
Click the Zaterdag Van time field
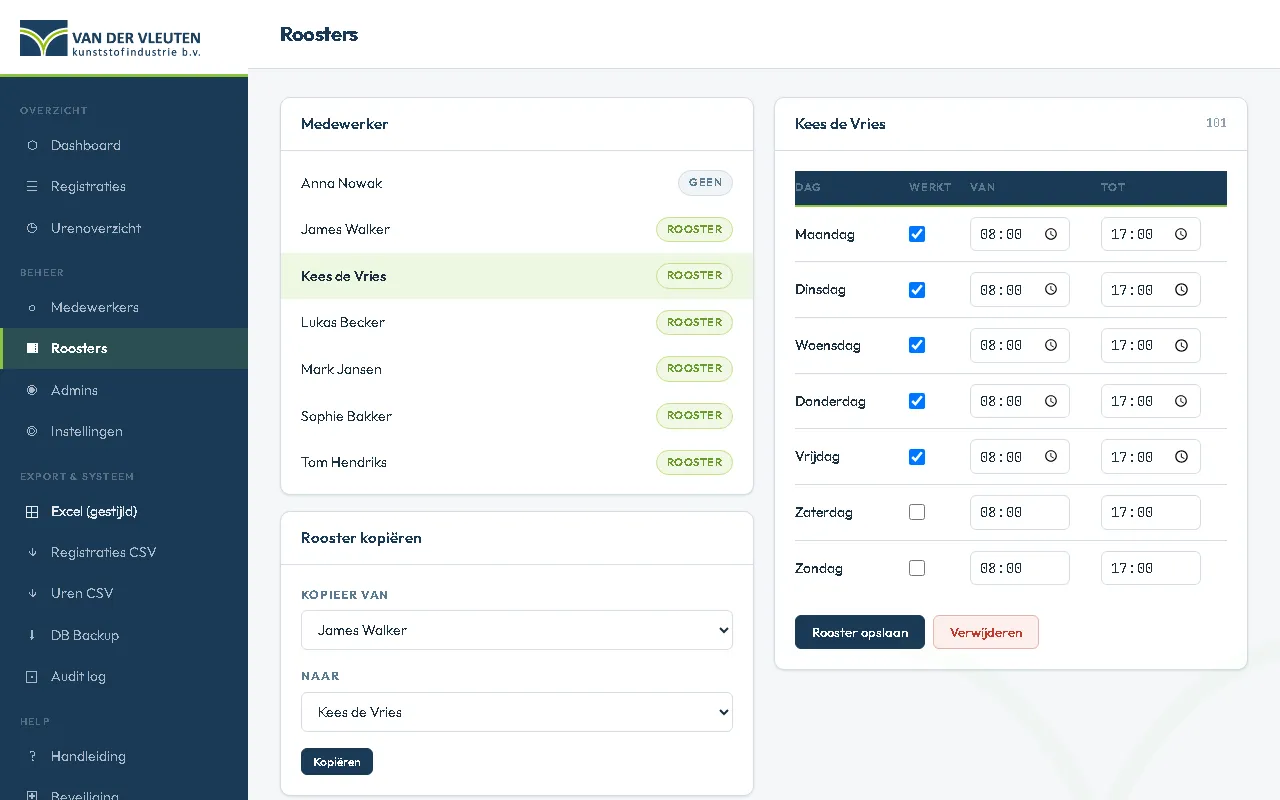(1020, 512)
